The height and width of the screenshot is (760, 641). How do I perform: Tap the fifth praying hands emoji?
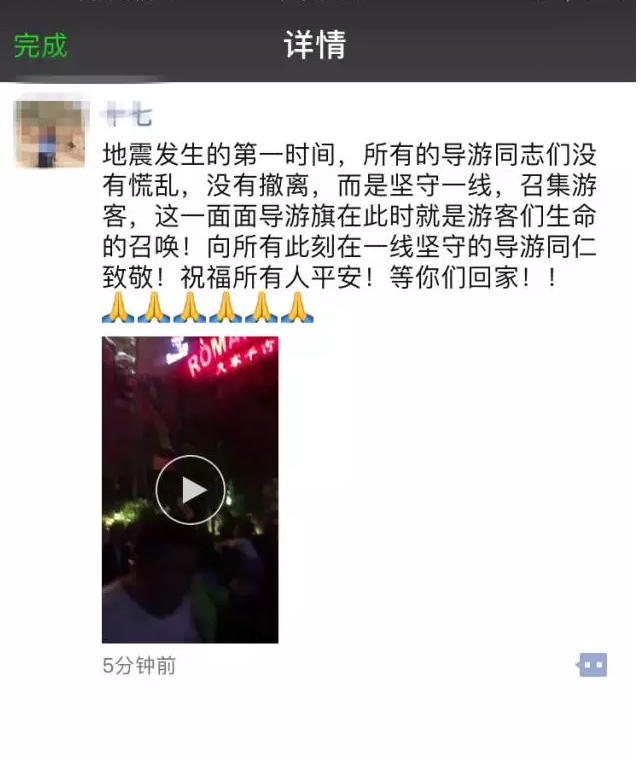click(261, 307)
